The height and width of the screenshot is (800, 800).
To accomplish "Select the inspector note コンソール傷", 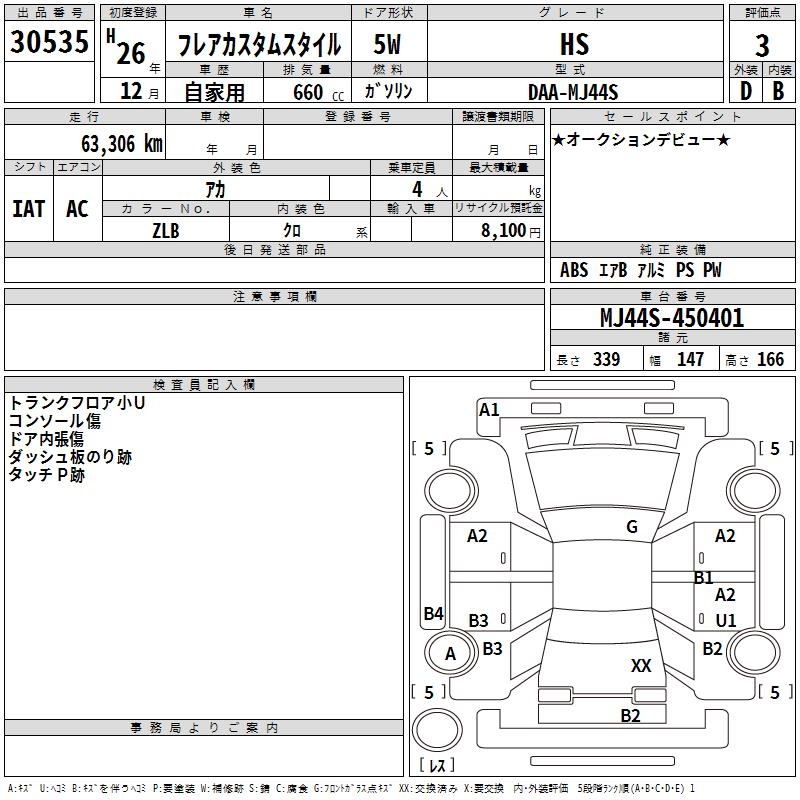I will 55,421.
